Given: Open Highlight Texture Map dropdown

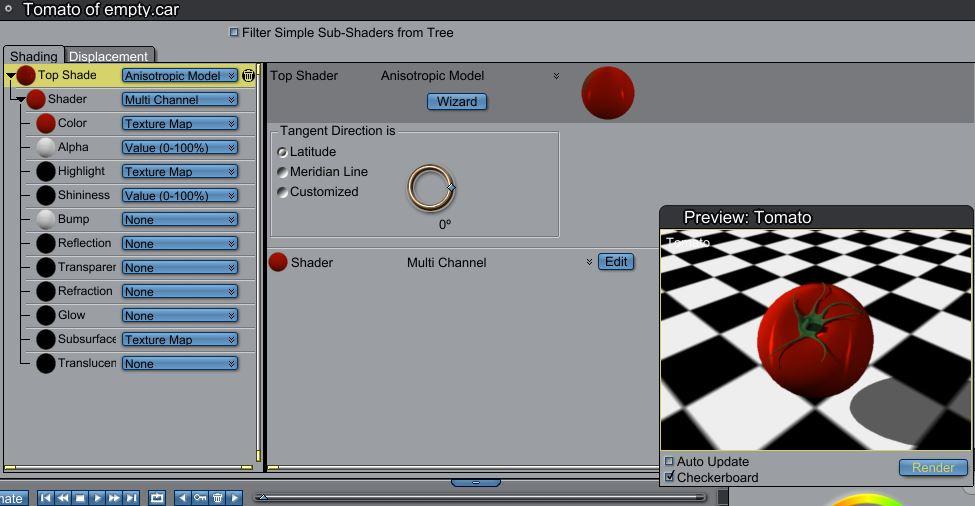Looking at the screenshot, I should pos(180,172).
